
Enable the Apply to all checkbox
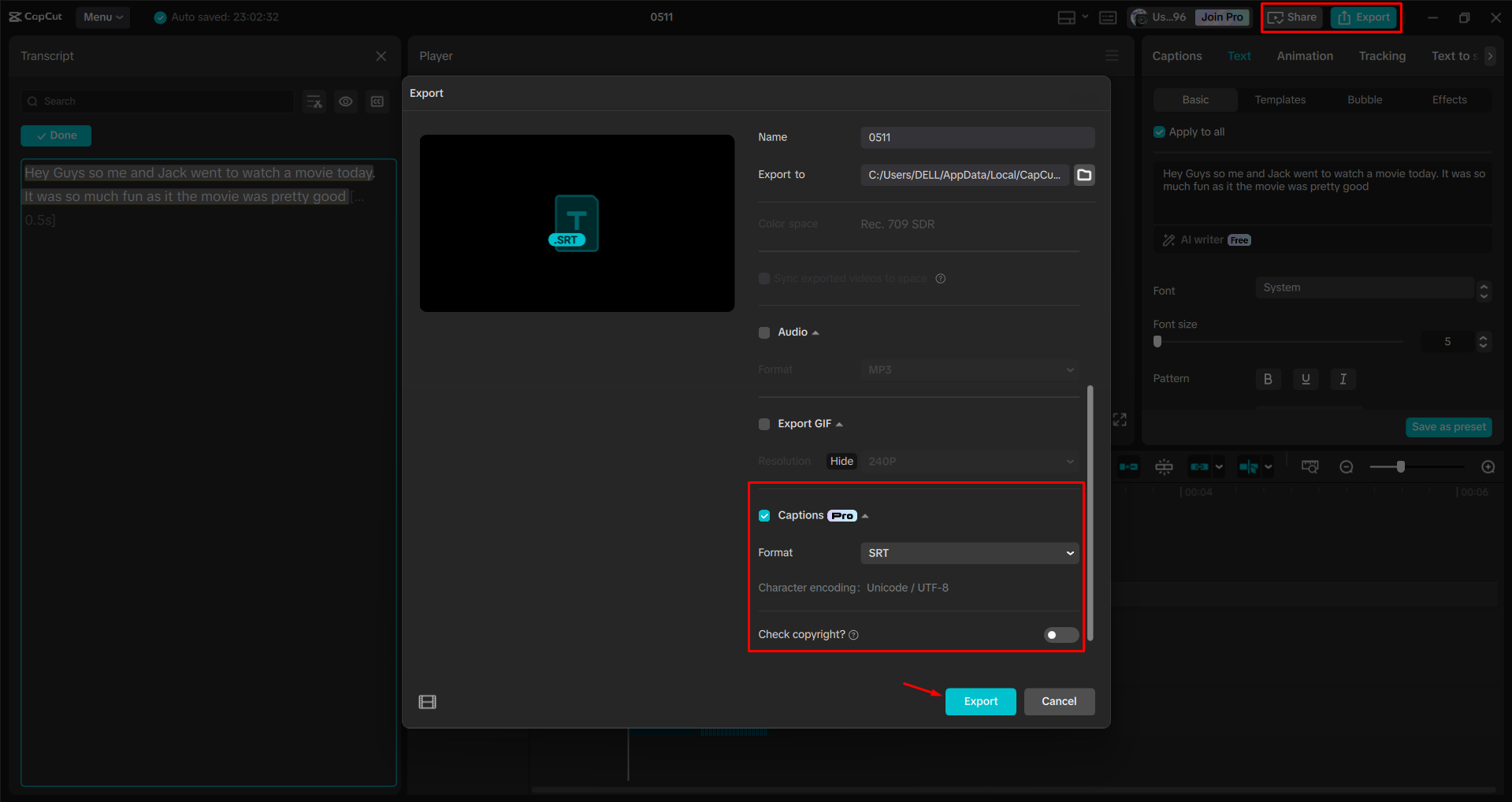point(1159,132)
